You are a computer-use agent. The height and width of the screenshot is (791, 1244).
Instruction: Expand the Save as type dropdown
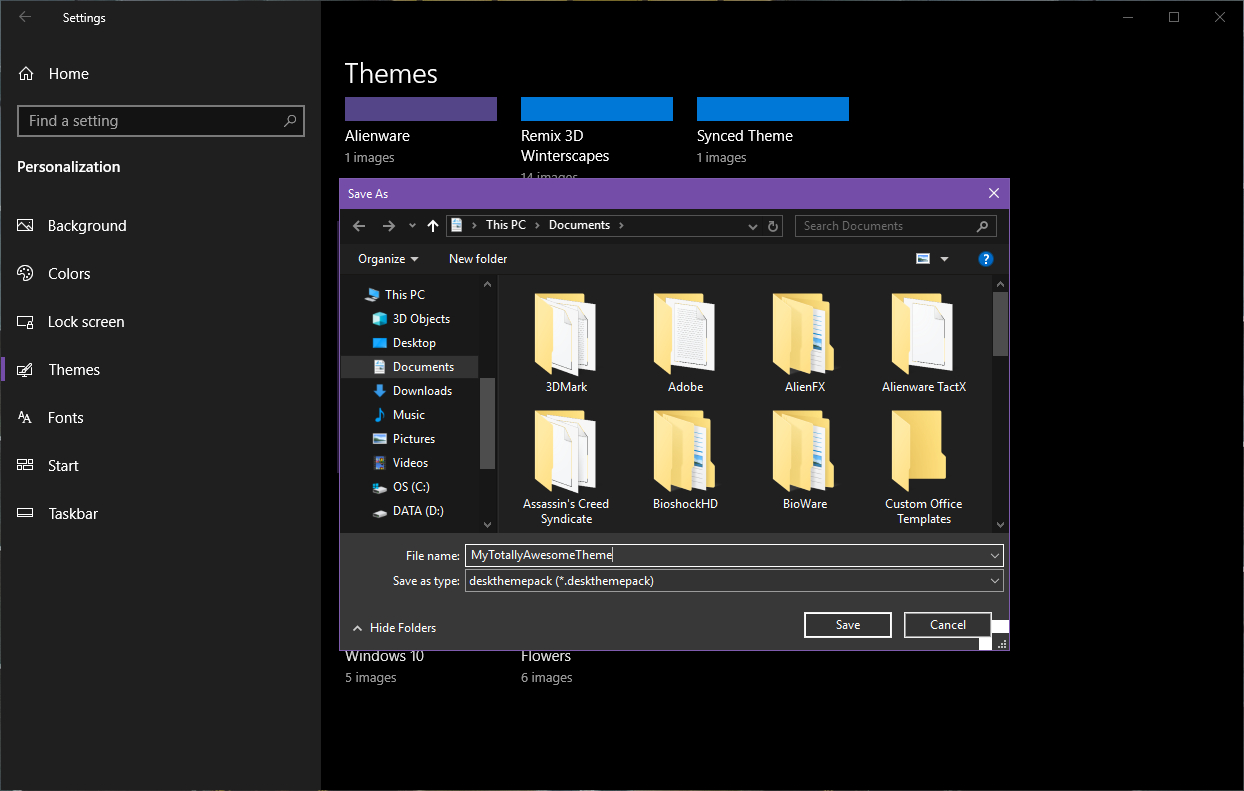[x=994, y=581]
